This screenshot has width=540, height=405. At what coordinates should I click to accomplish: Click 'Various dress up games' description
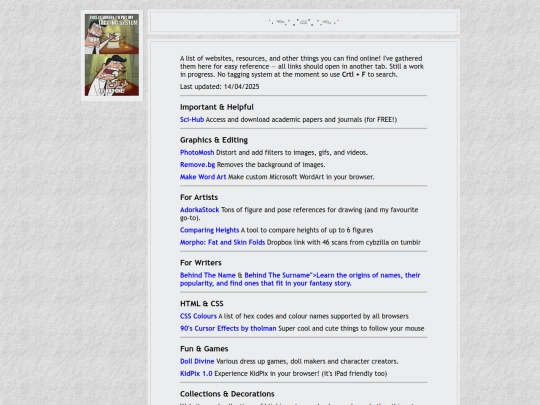coord(307,361)
